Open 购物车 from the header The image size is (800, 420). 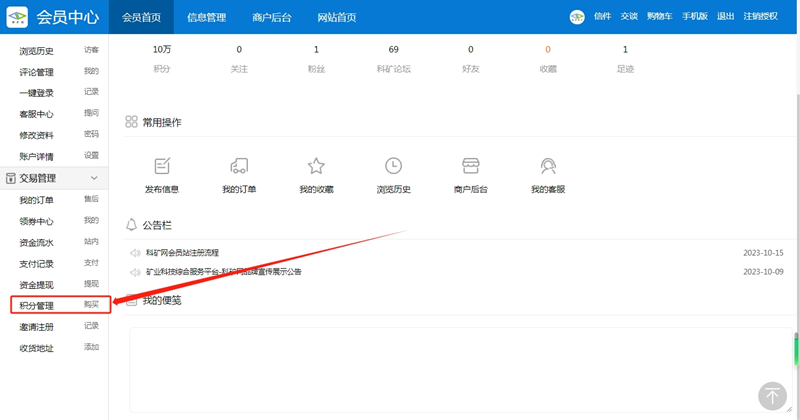pos(658,17)
